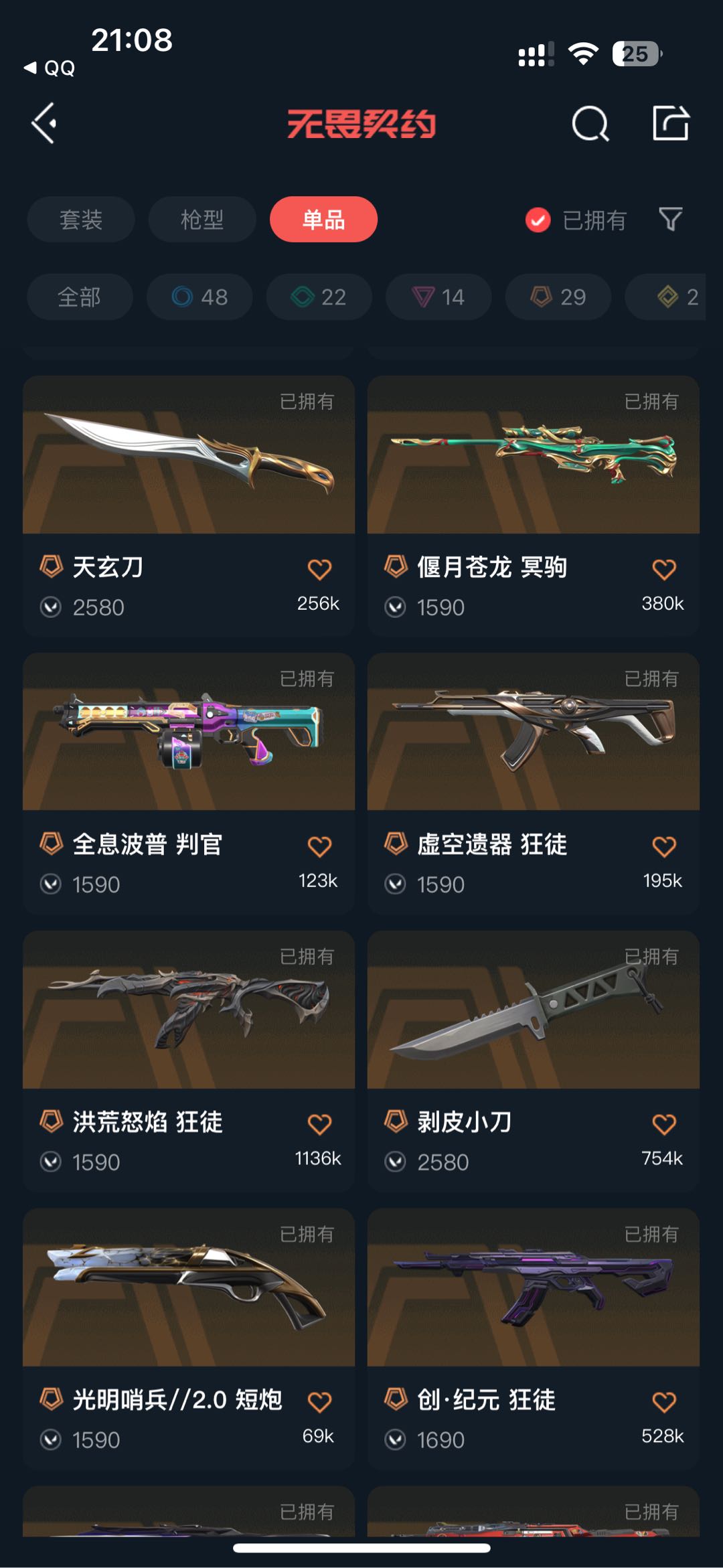
Task: Open the filter funnel icon
Action: click(670, 219)
